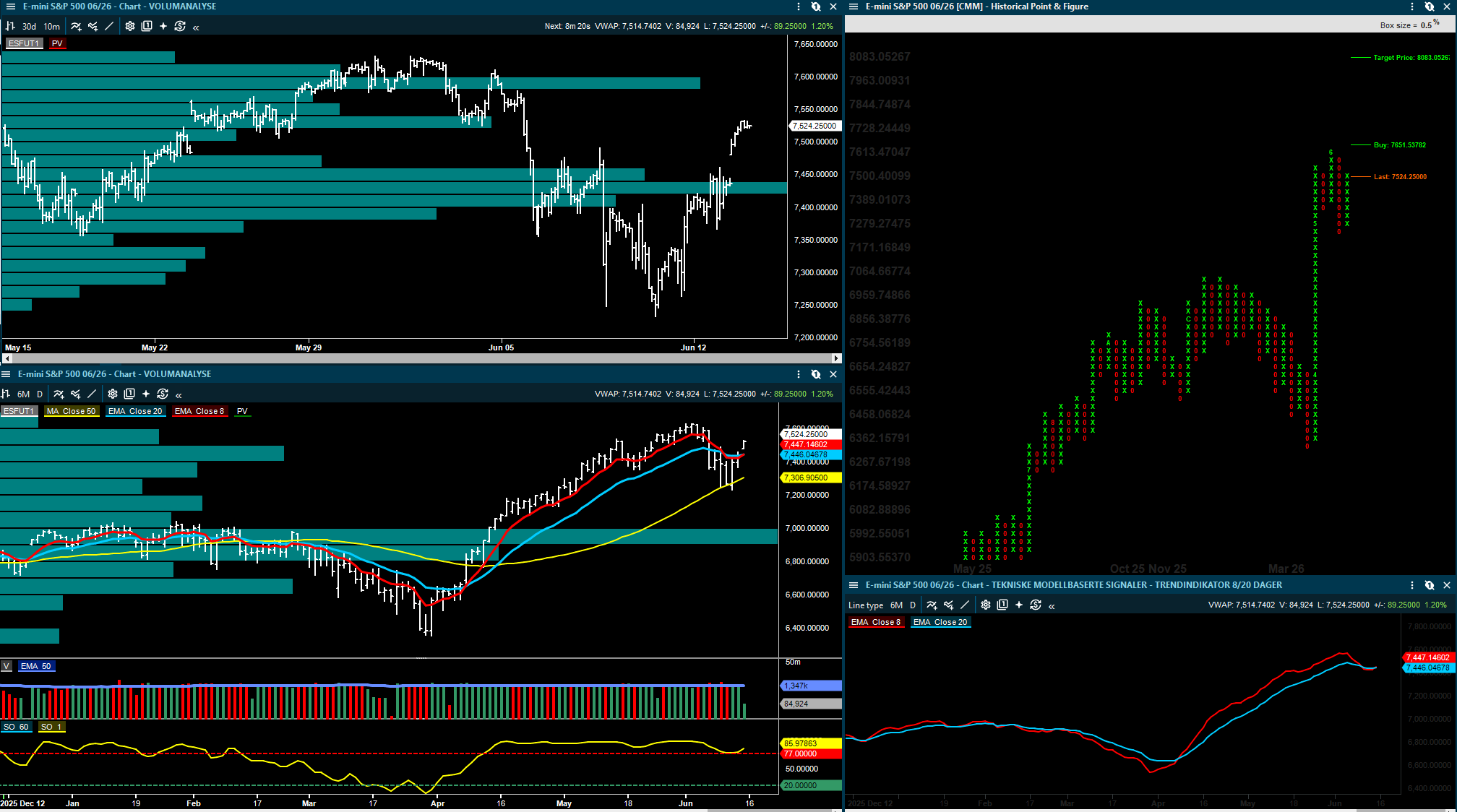Click currency conversion icon in TRENDINDIKATOR chart

coord(1036,605)
